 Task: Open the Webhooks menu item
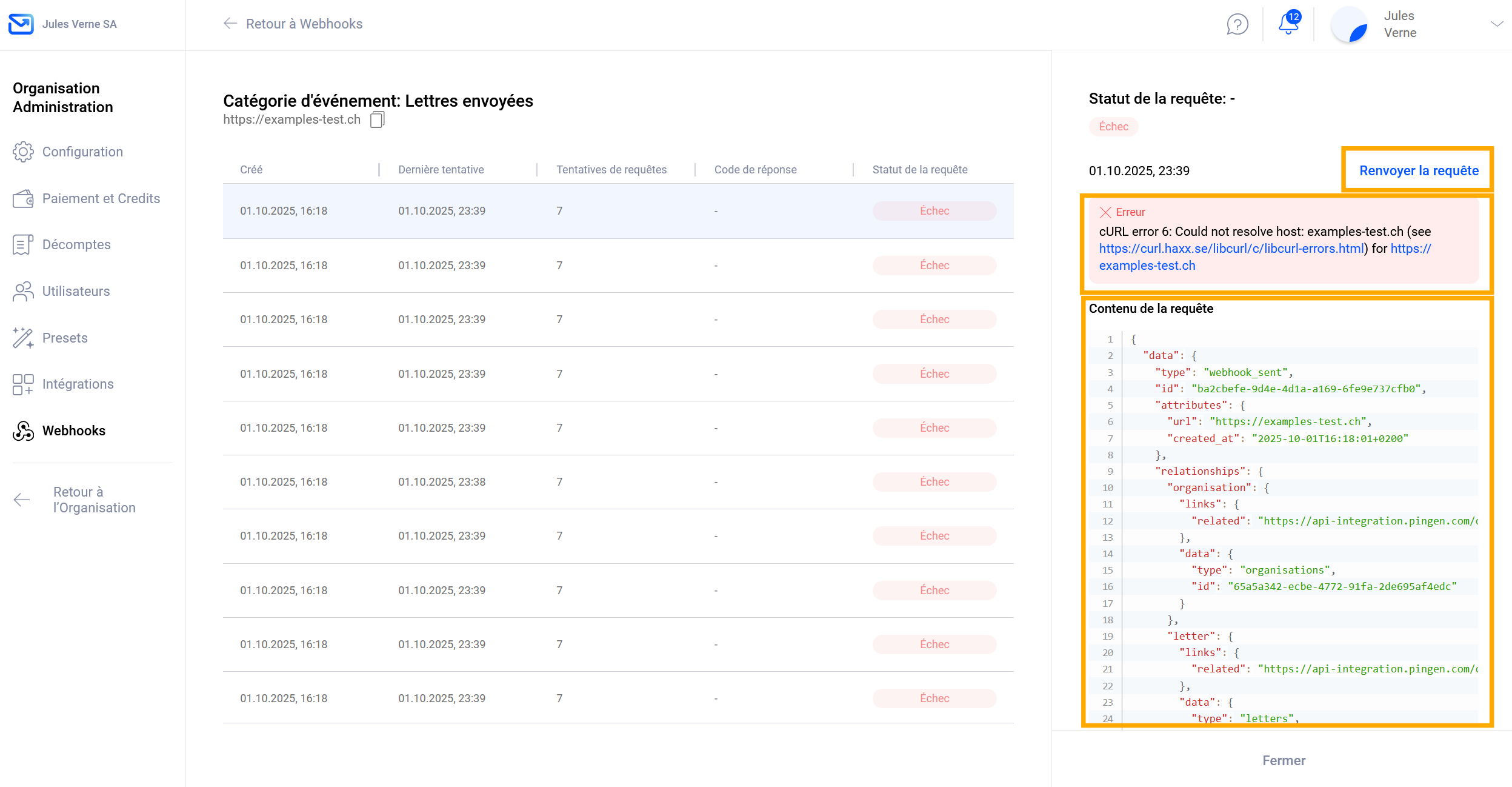tap(73, 430)
